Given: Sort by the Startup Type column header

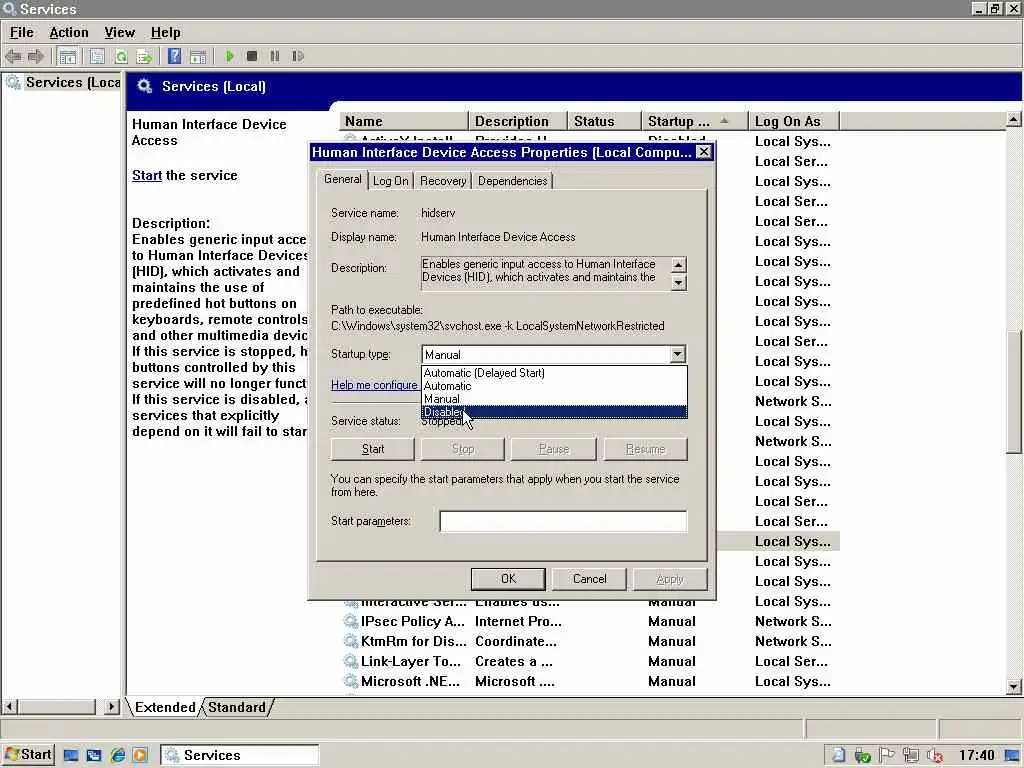Looking at the screenshot, I should coord(694,121).
